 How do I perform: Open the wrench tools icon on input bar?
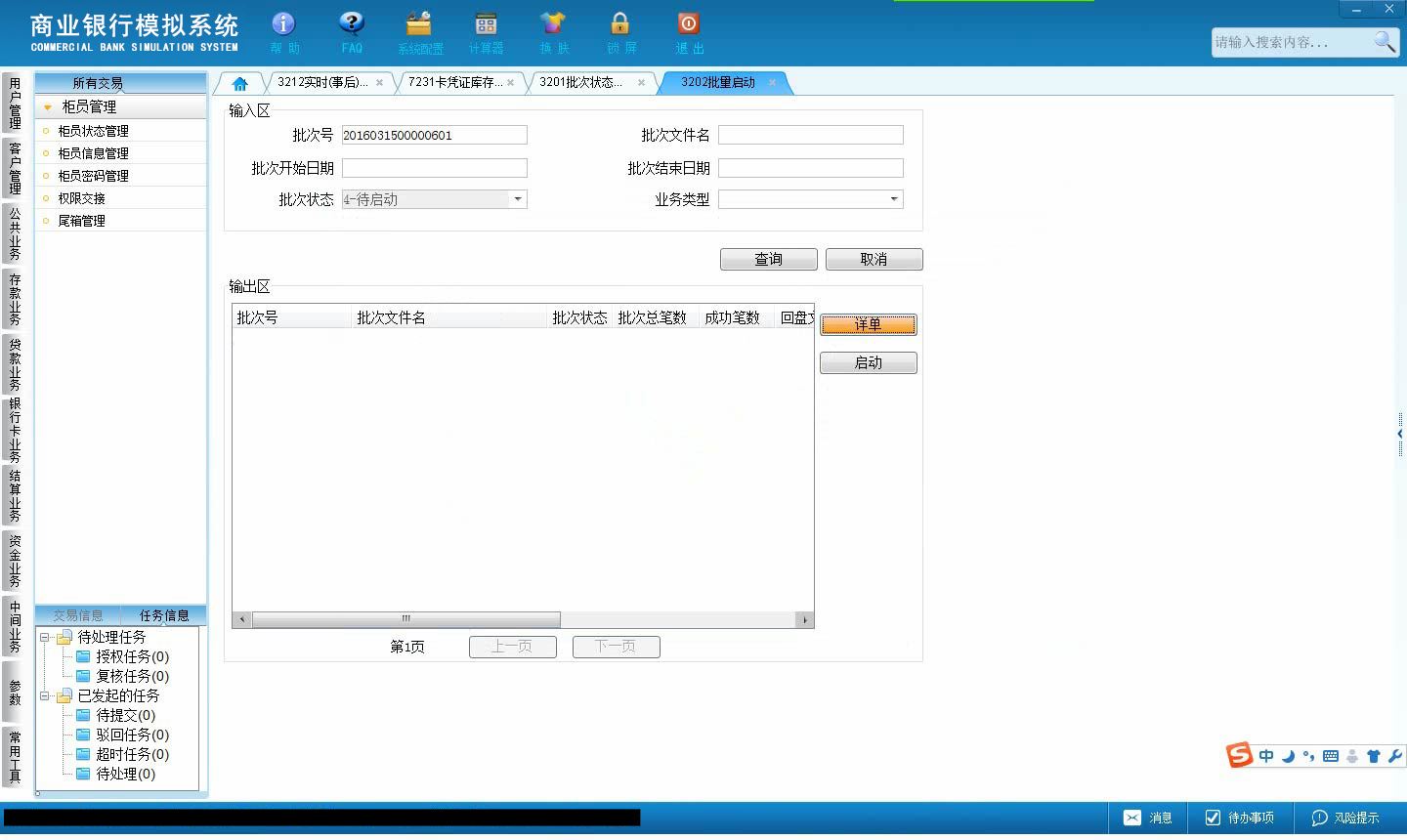[x=1394, y=756]
